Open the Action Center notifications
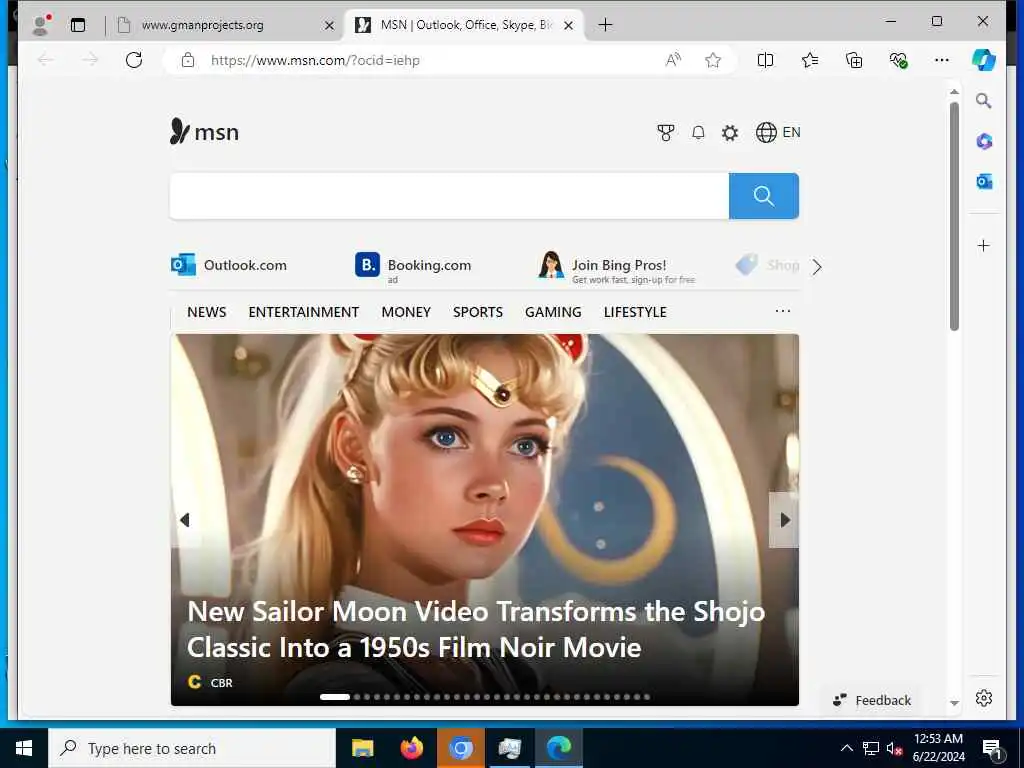Image resolution: width=1024 pixels, height=768 pixels. 993,749
